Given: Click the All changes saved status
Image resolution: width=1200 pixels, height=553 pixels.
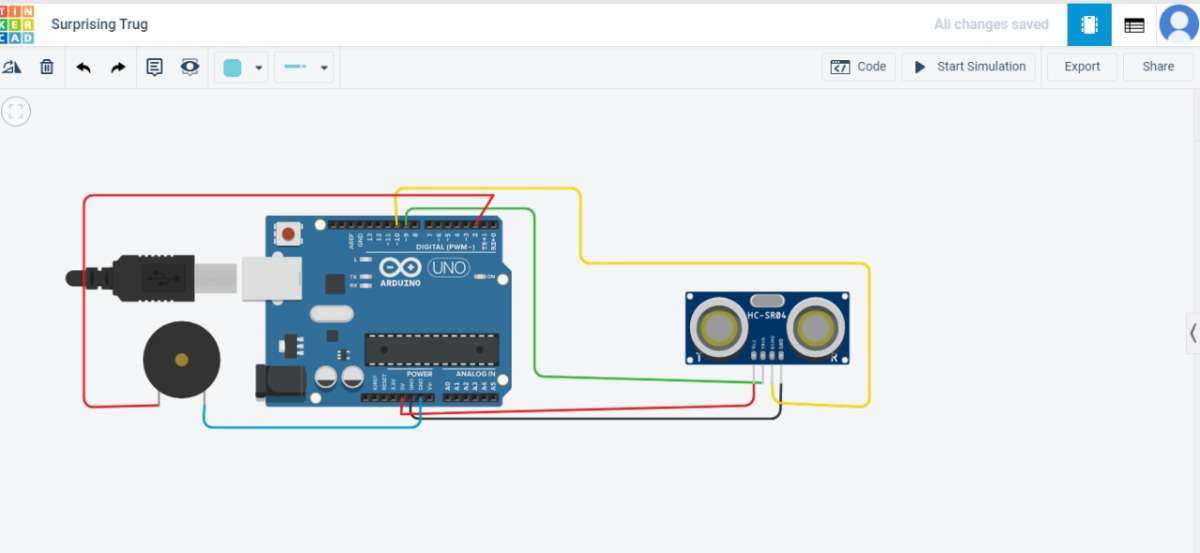Looking at the screenshot, I should click(991, 24).
